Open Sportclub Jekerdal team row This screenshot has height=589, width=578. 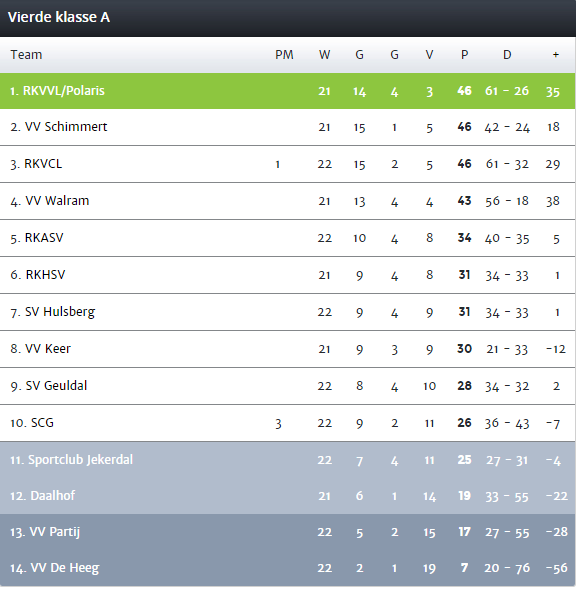click(288, 460)
